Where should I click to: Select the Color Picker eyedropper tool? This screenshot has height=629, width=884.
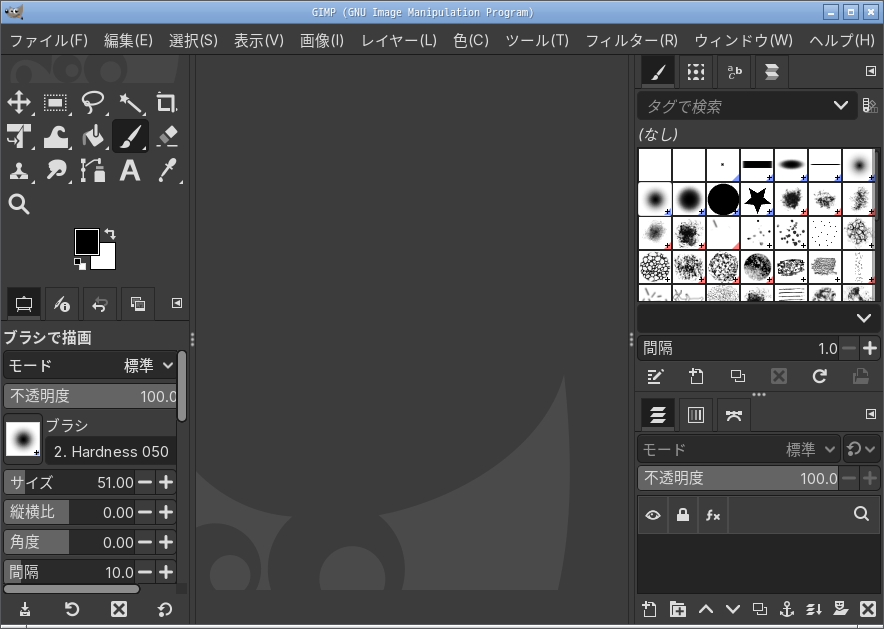[166, 170]
